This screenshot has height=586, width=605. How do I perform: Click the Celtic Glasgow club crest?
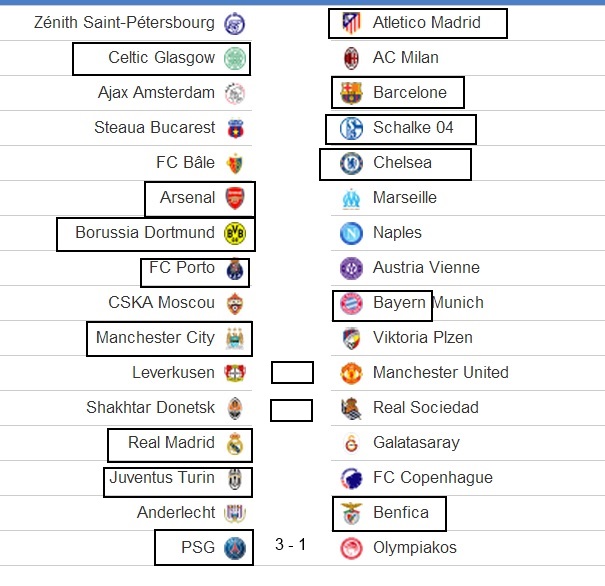[x=235, y=58]
